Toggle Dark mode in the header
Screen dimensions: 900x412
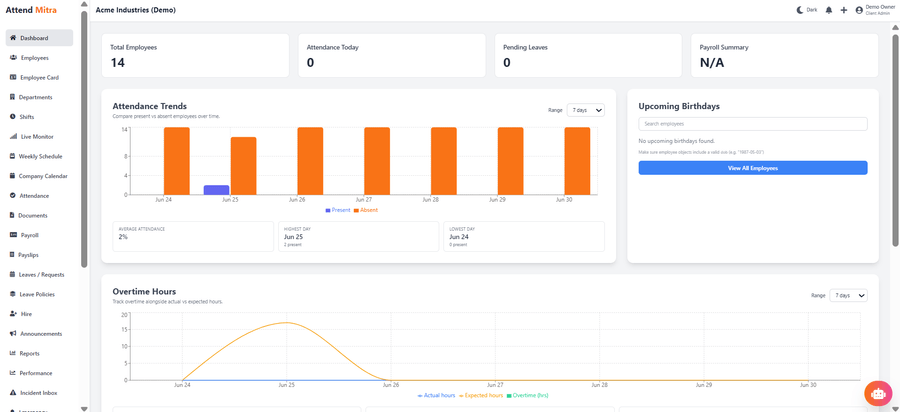(x=807, y=10)
